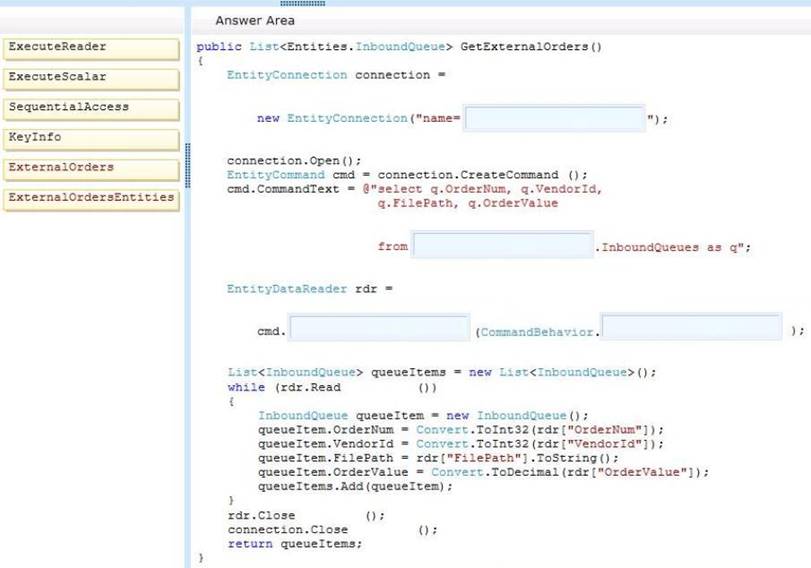Pick the SequentialAccess option tile

click(x=92, y=109)
